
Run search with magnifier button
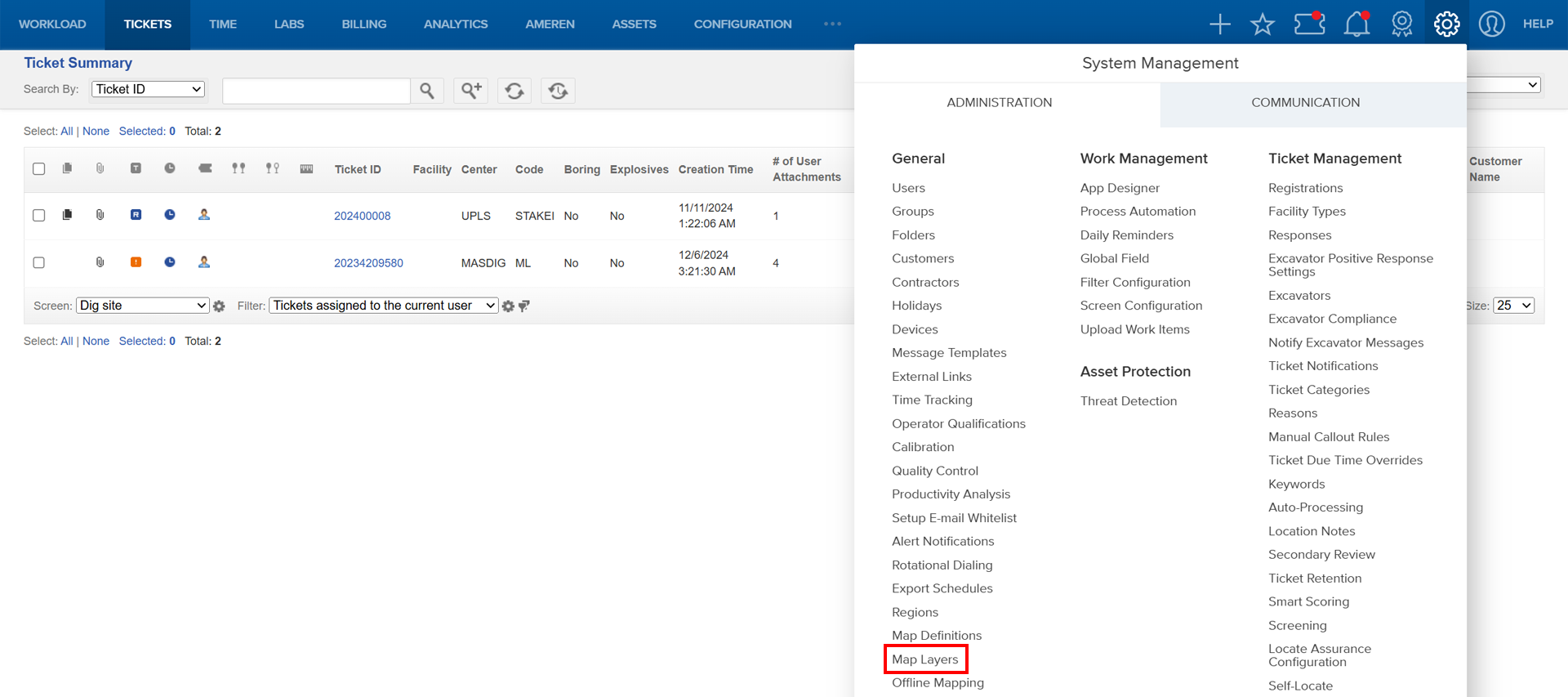pyautogui.click(x=427, y=91)
